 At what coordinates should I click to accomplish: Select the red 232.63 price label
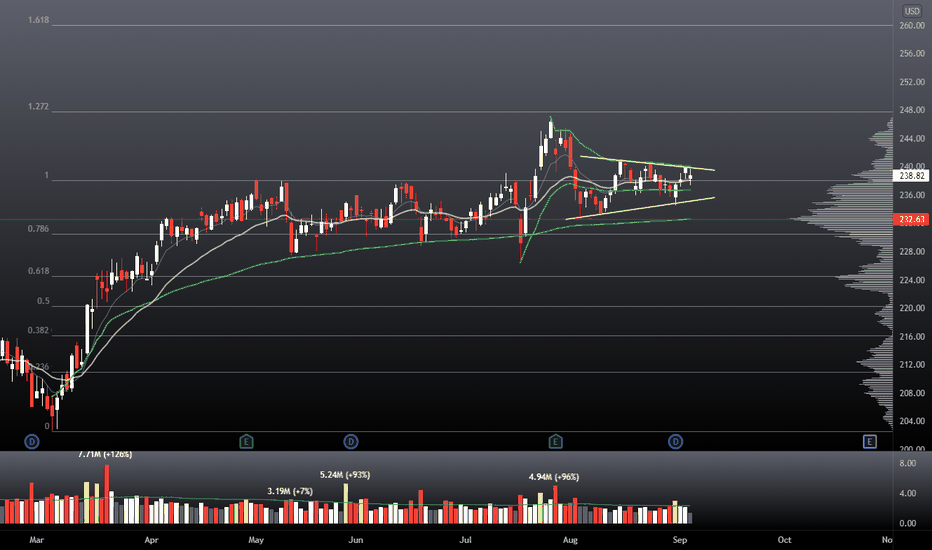point(911,219)
